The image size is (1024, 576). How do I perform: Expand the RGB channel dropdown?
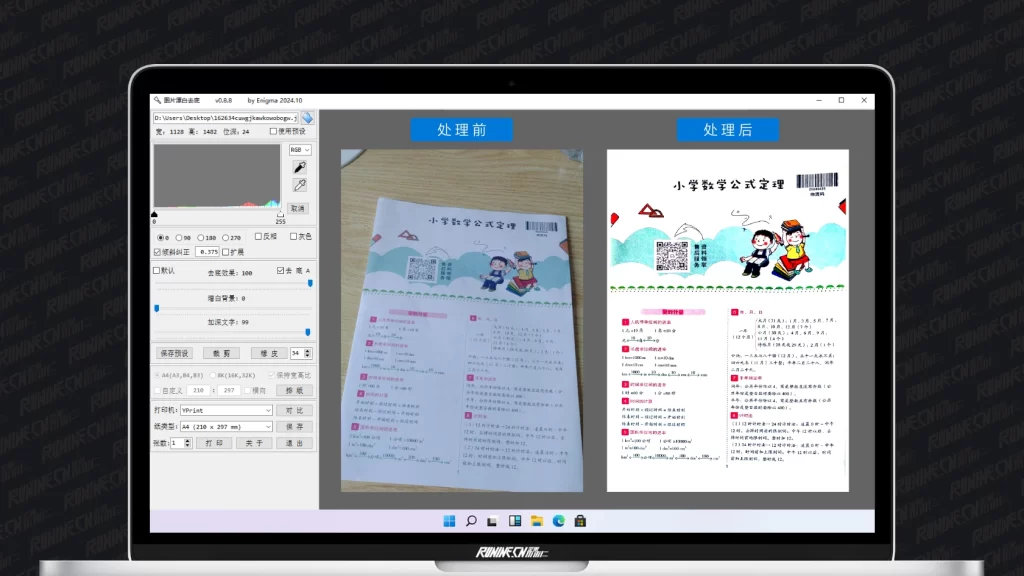coord(299,150)
